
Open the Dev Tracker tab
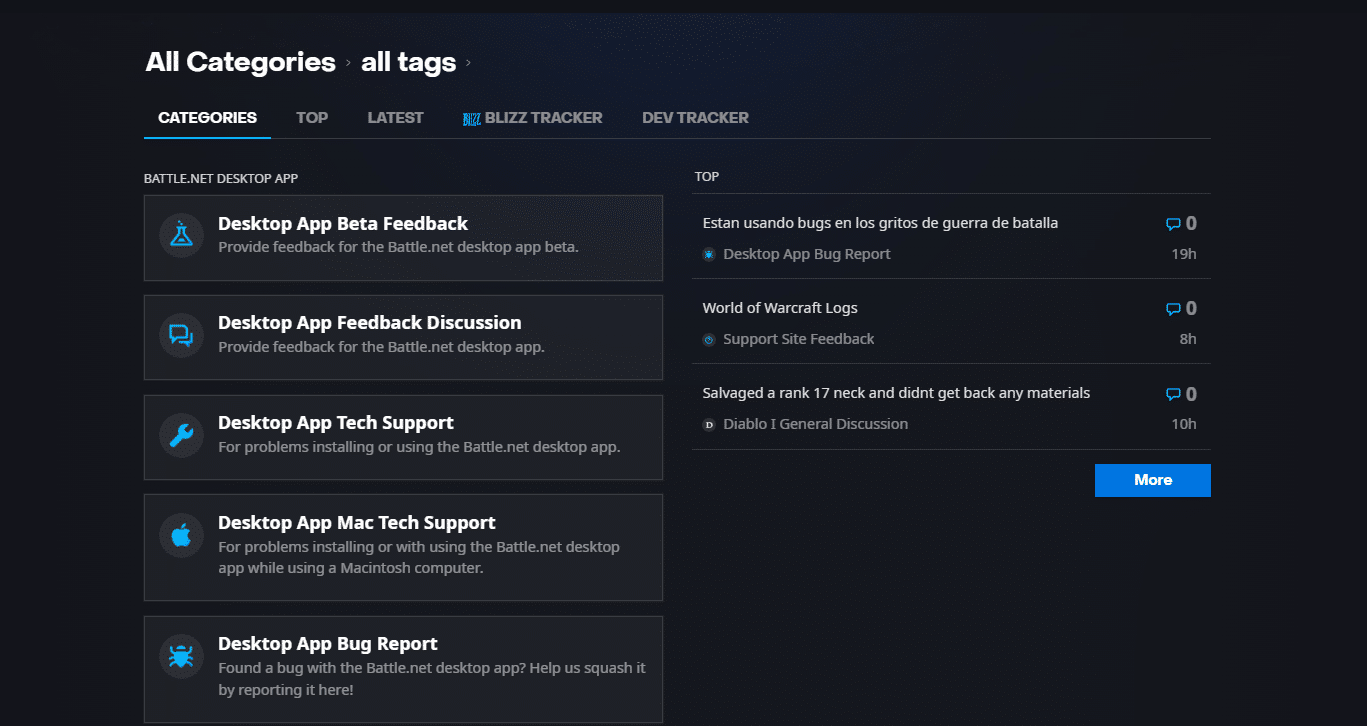pyautogui.click(x=695, y=118)
